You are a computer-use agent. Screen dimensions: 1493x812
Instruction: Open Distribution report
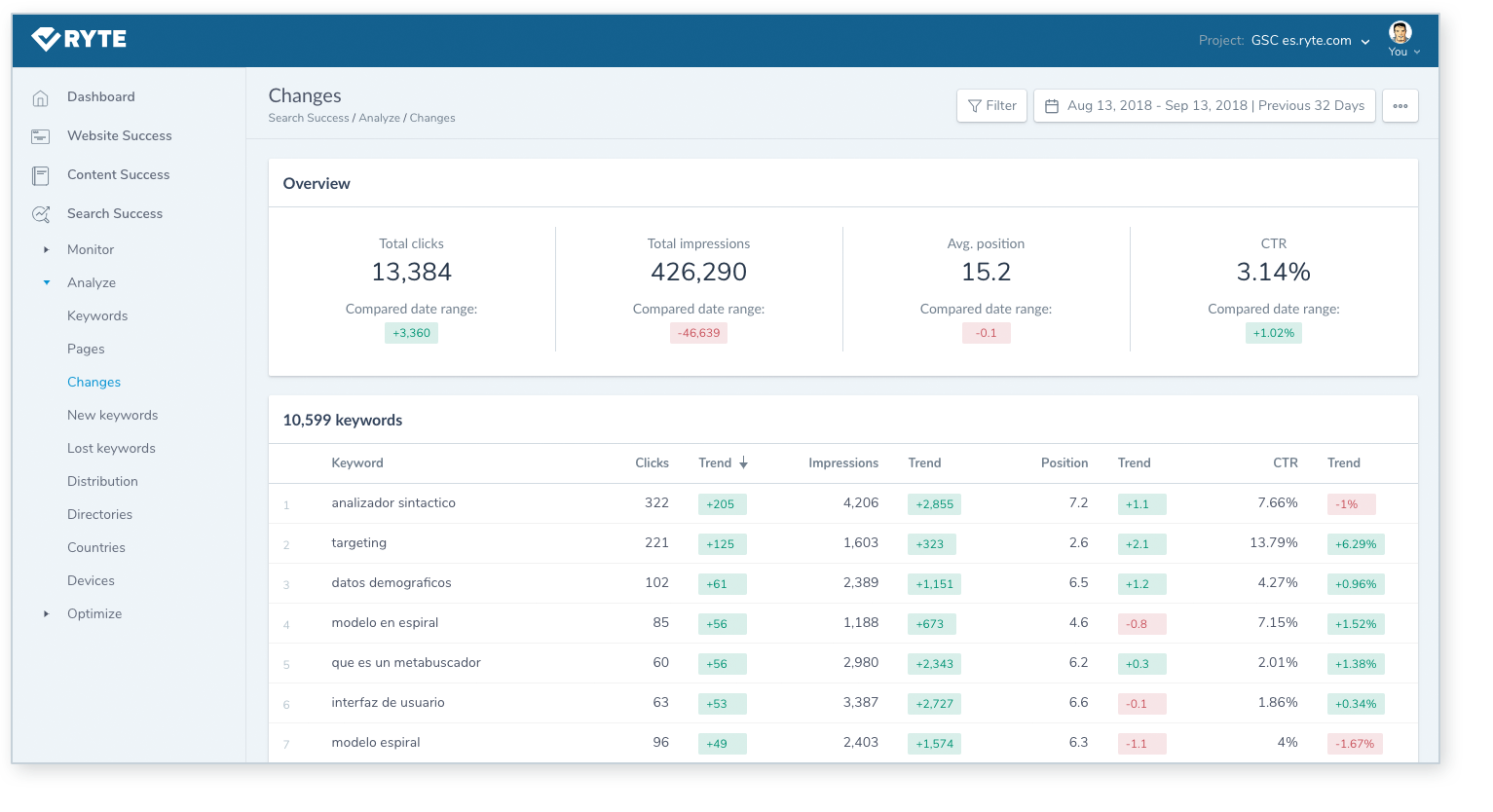[x=102, y=482]
